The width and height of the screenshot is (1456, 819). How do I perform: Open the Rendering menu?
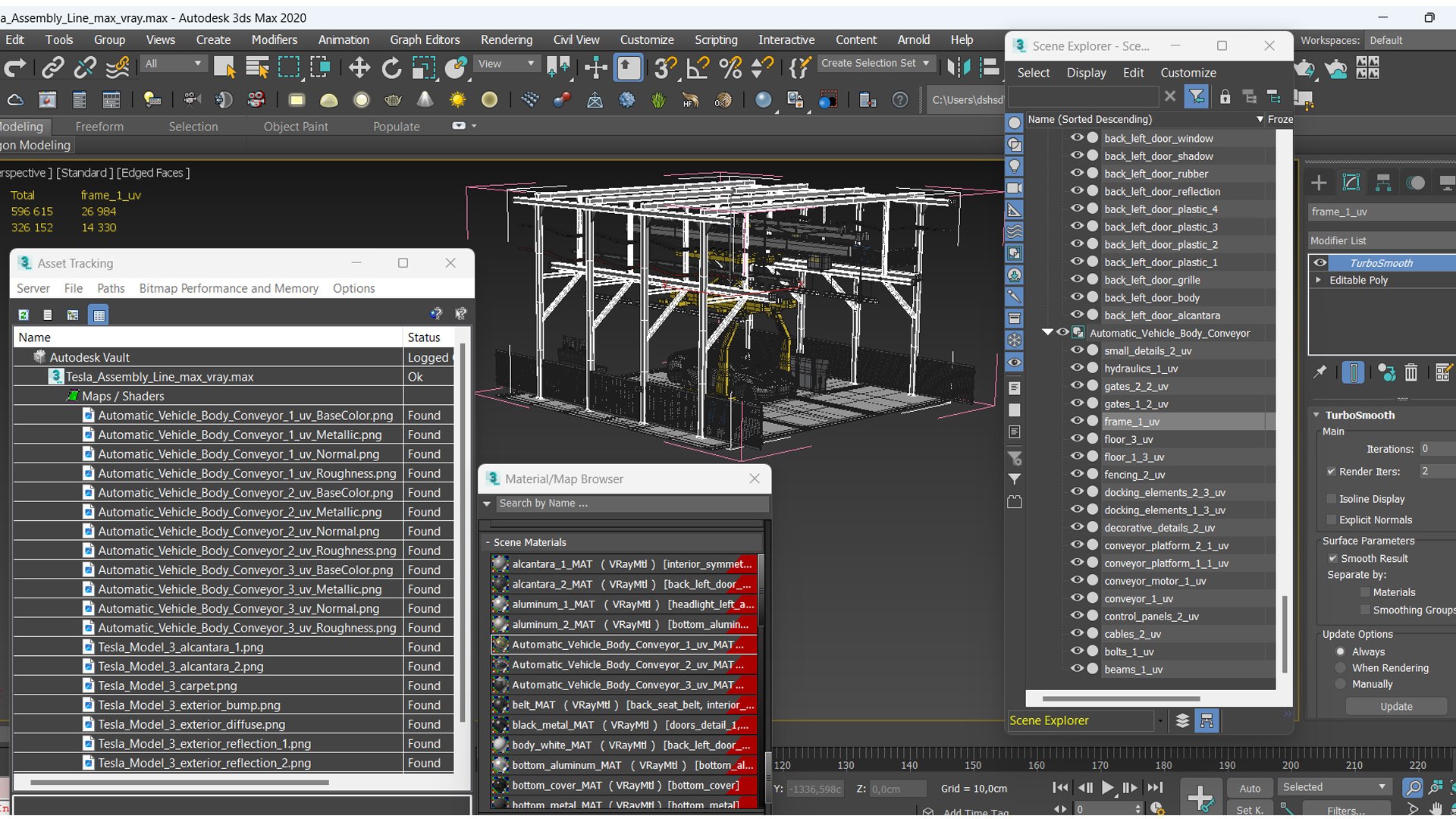click(506, 39)
